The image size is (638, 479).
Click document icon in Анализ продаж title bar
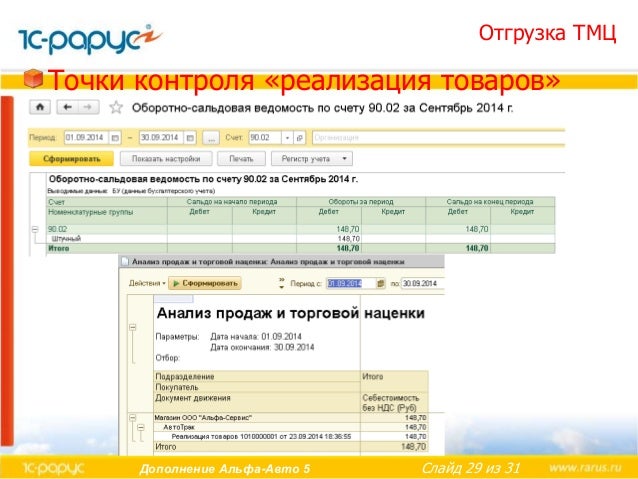pyautogui.click(x=125, y=262)
